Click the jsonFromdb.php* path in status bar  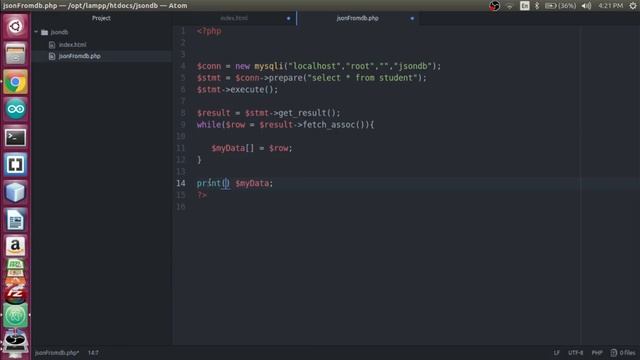[57, 353]
